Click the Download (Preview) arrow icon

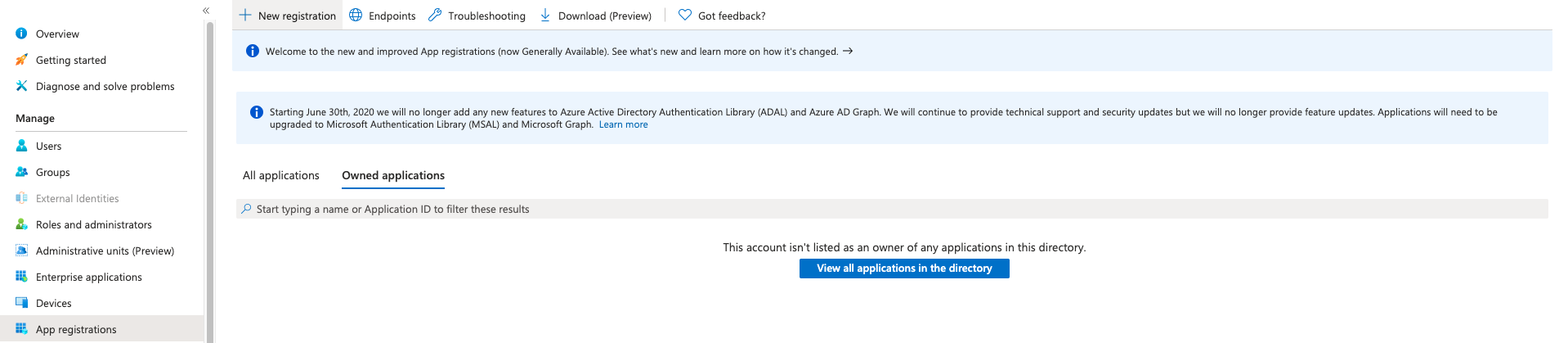coord(545,16)
